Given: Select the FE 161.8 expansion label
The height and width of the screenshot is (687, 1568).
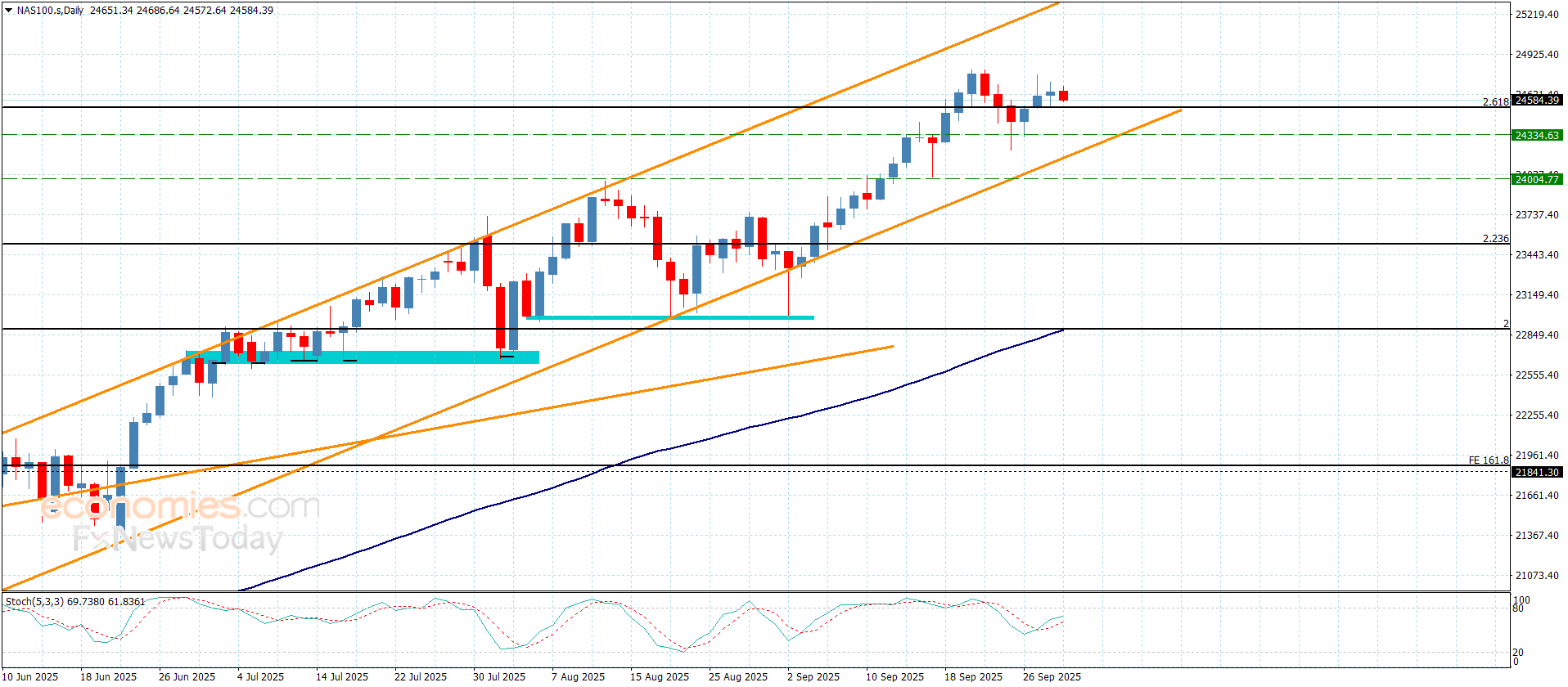Looking at the screenshot, I should 1489,460.
